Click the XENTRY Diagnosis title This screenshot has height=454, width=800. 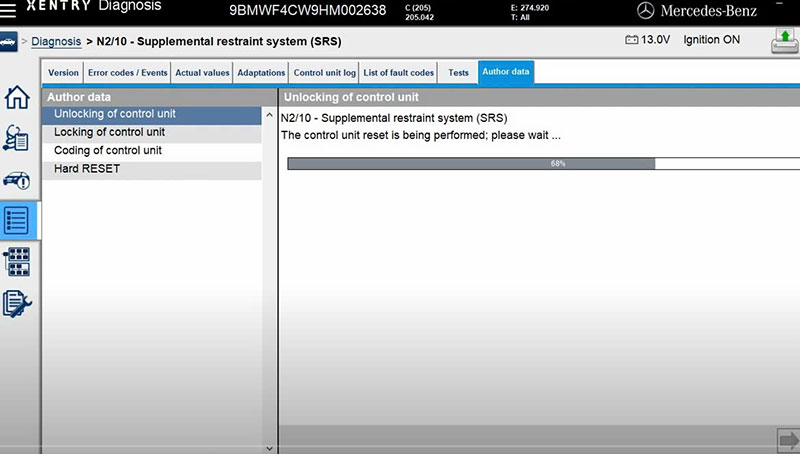94,6
